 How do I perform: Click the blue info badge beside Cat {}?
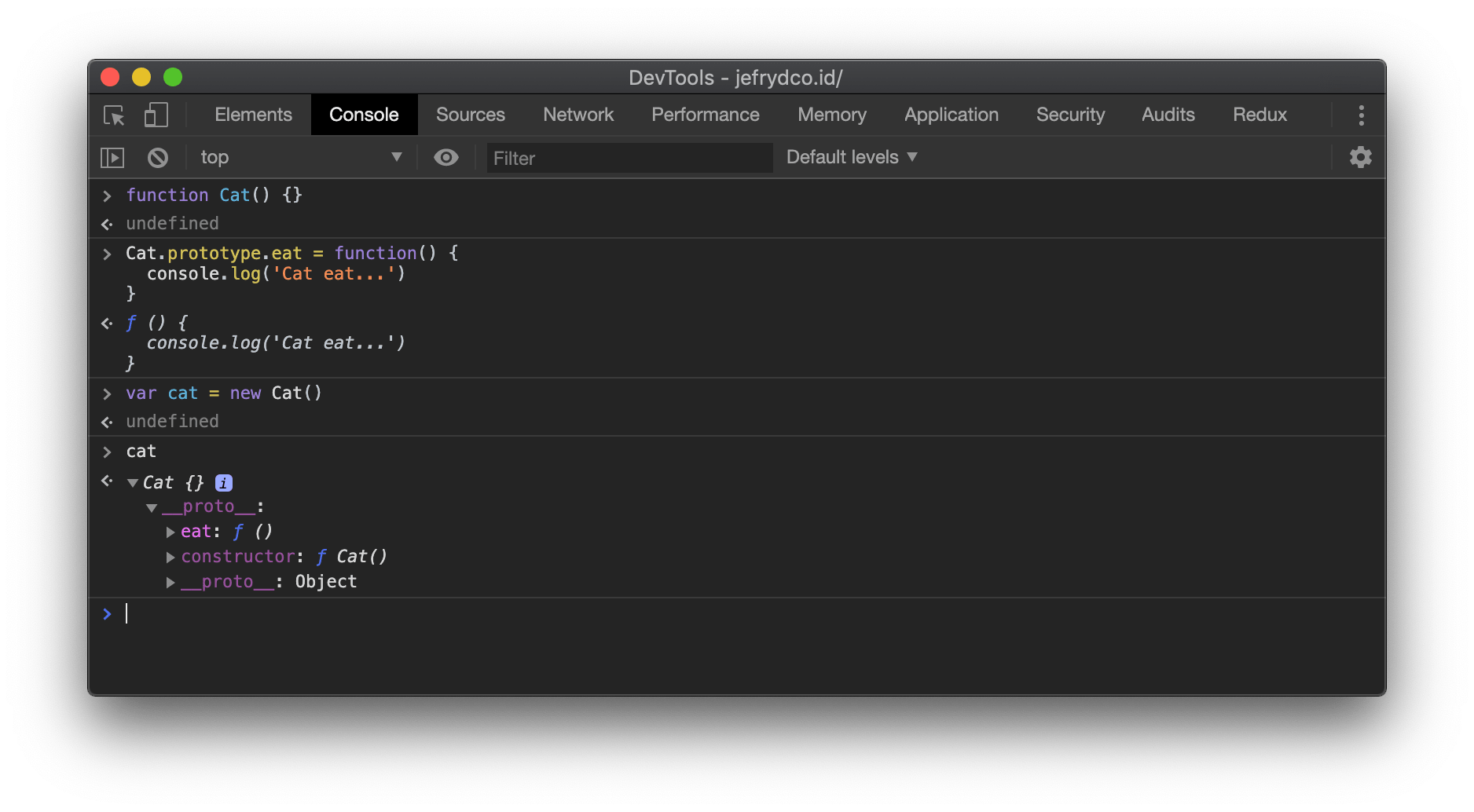tap(224, 483)
